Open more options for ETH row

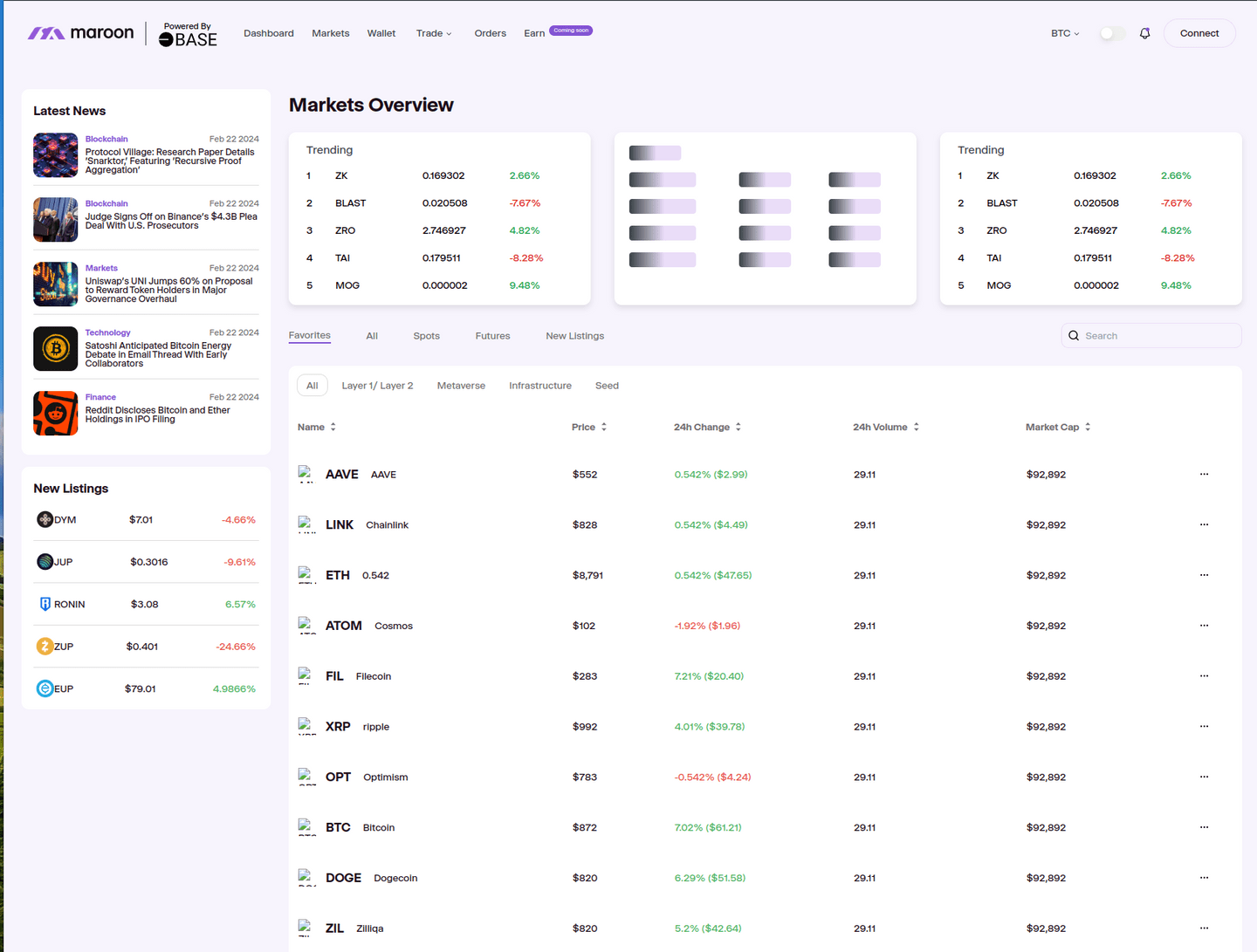pos(1204,575)
